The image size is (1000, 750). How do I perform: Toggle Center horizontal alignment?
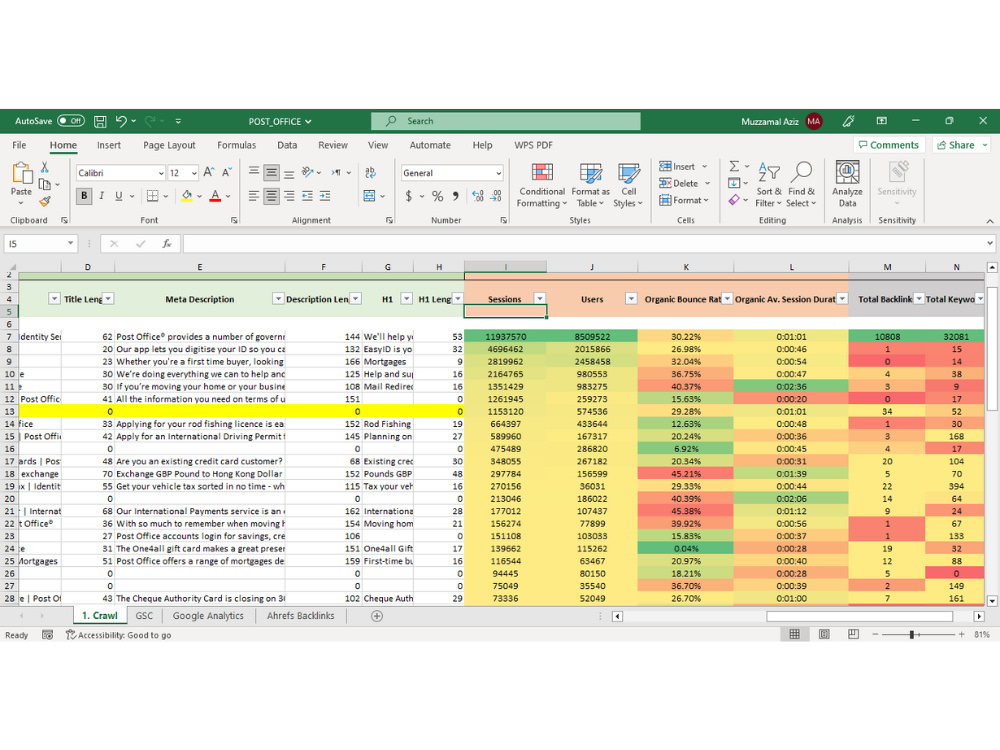click(x=271, y=196)
